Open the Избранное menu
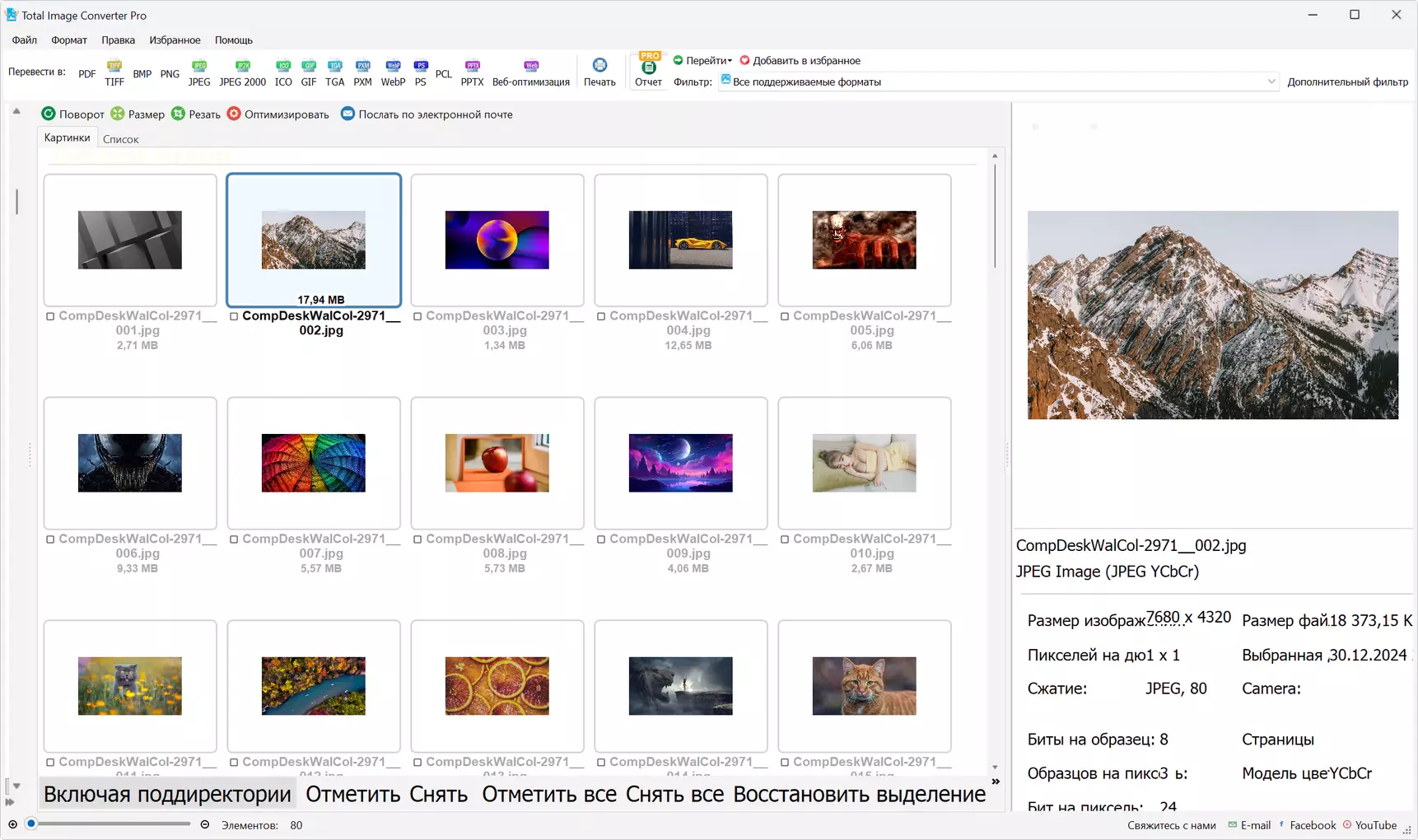The height and width of the screenshot is (840, 1418). [x=175, y=40]
